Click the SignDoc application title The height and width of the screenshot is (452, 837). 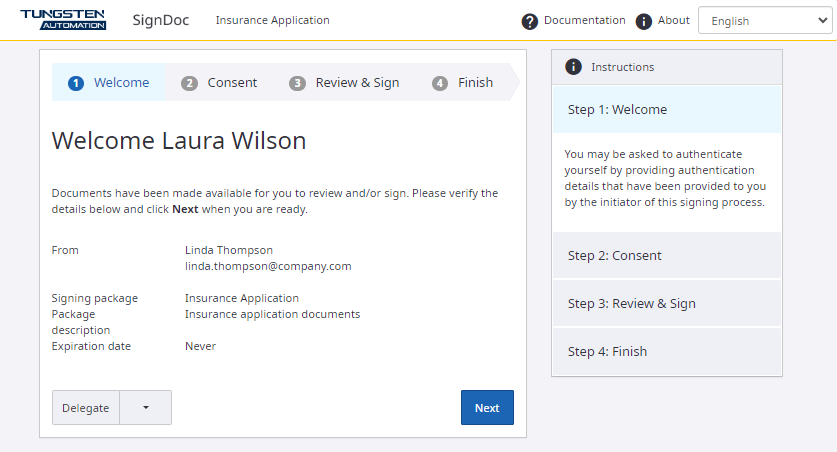pyautogui.click(x=162, y=20)
